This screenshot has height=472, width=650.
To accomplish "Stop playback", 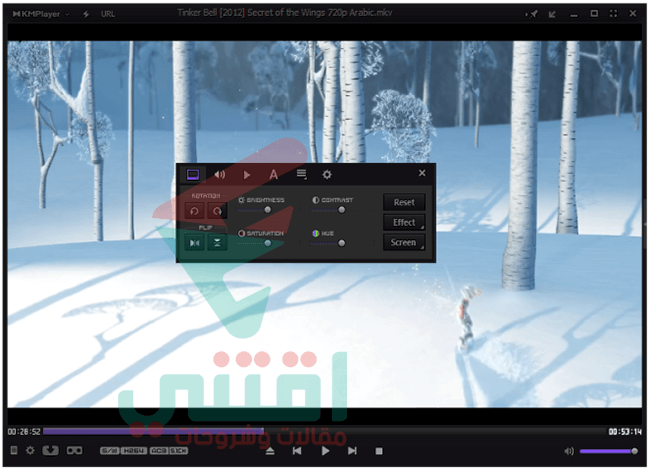I will (379, 451).
